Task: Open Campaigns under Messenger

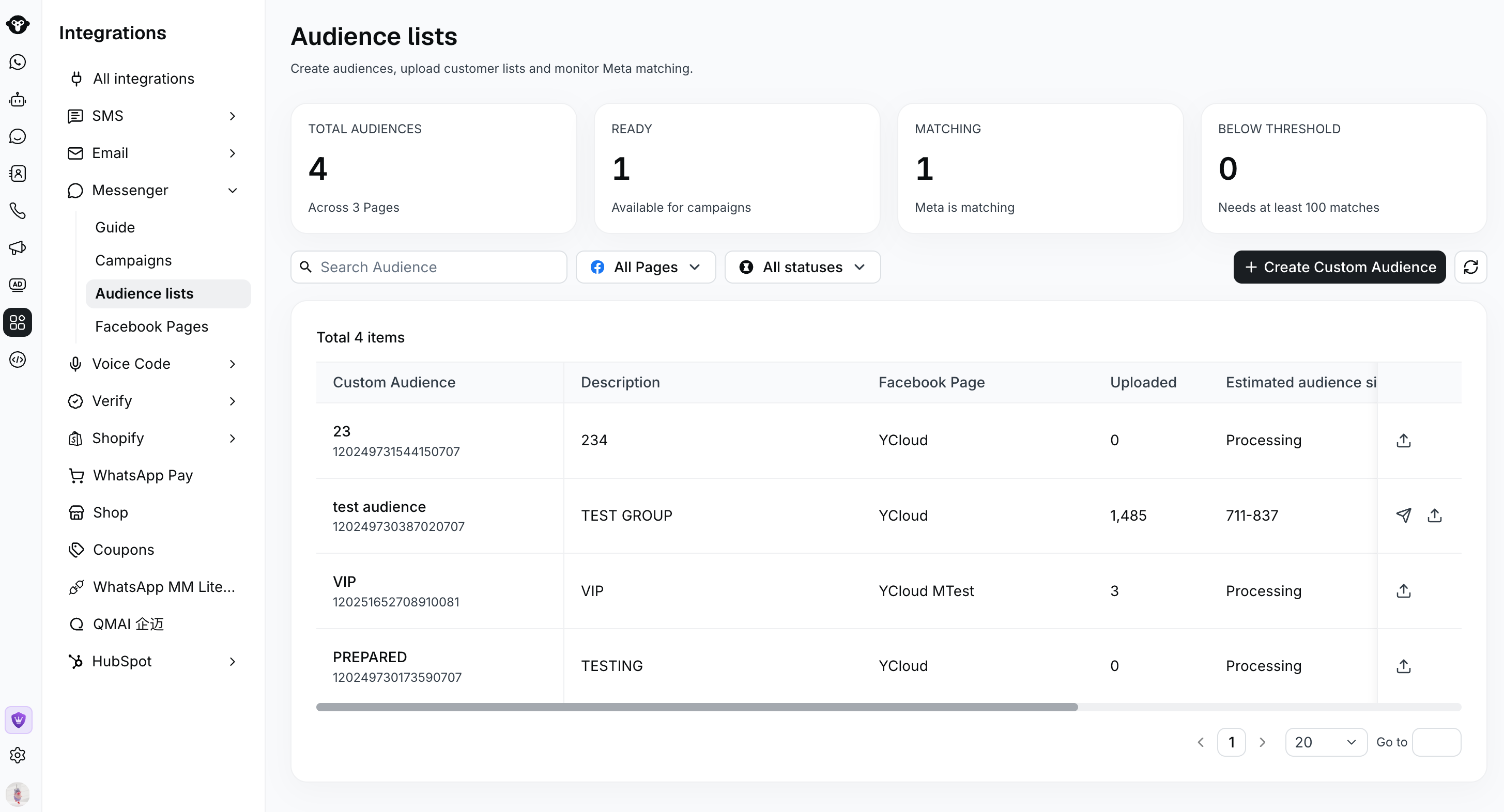Action: point(168,261)
